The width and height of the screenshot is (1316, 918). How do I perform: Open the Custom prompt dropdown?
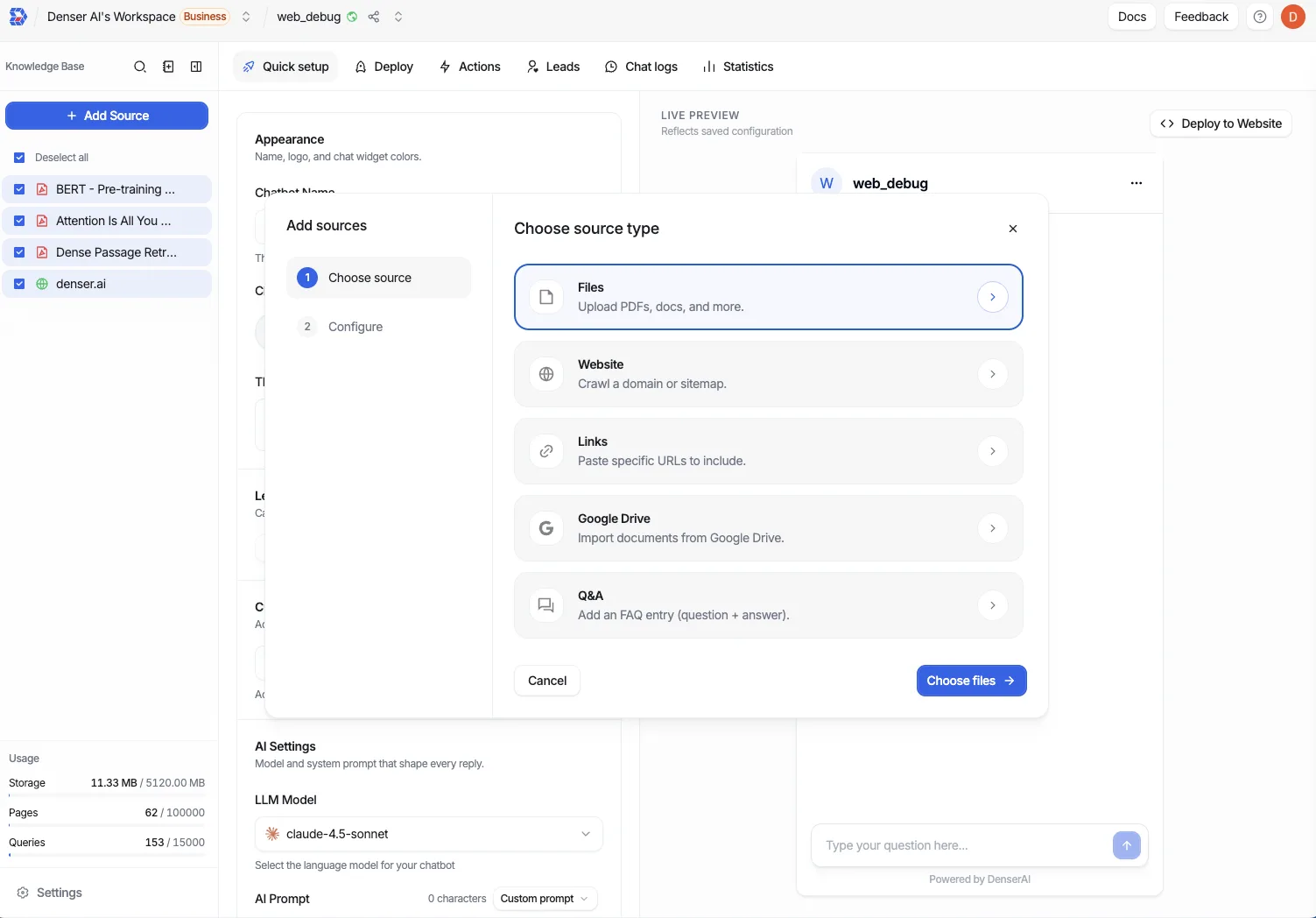tap(545, 899)
